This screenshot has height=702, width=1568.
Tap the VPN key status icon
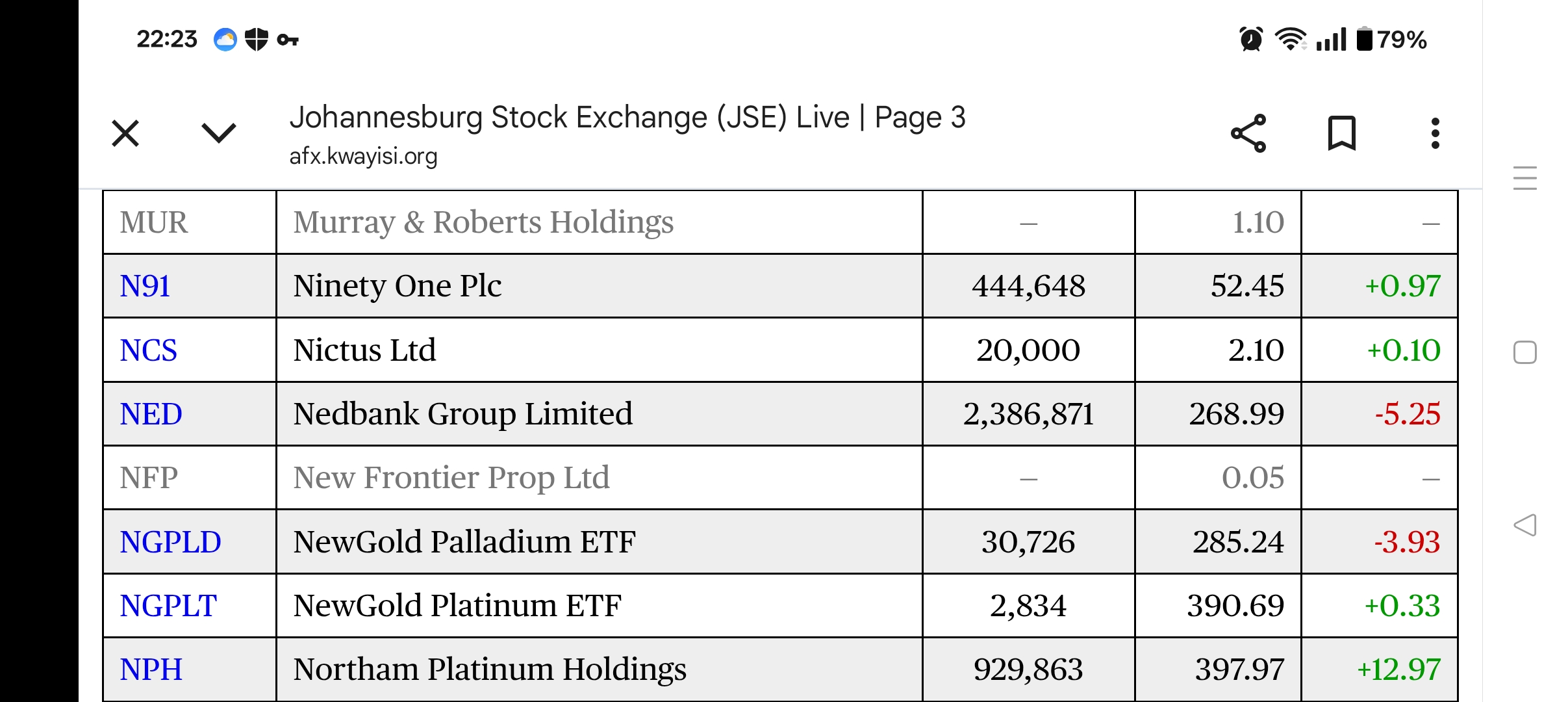pos(288,40)
